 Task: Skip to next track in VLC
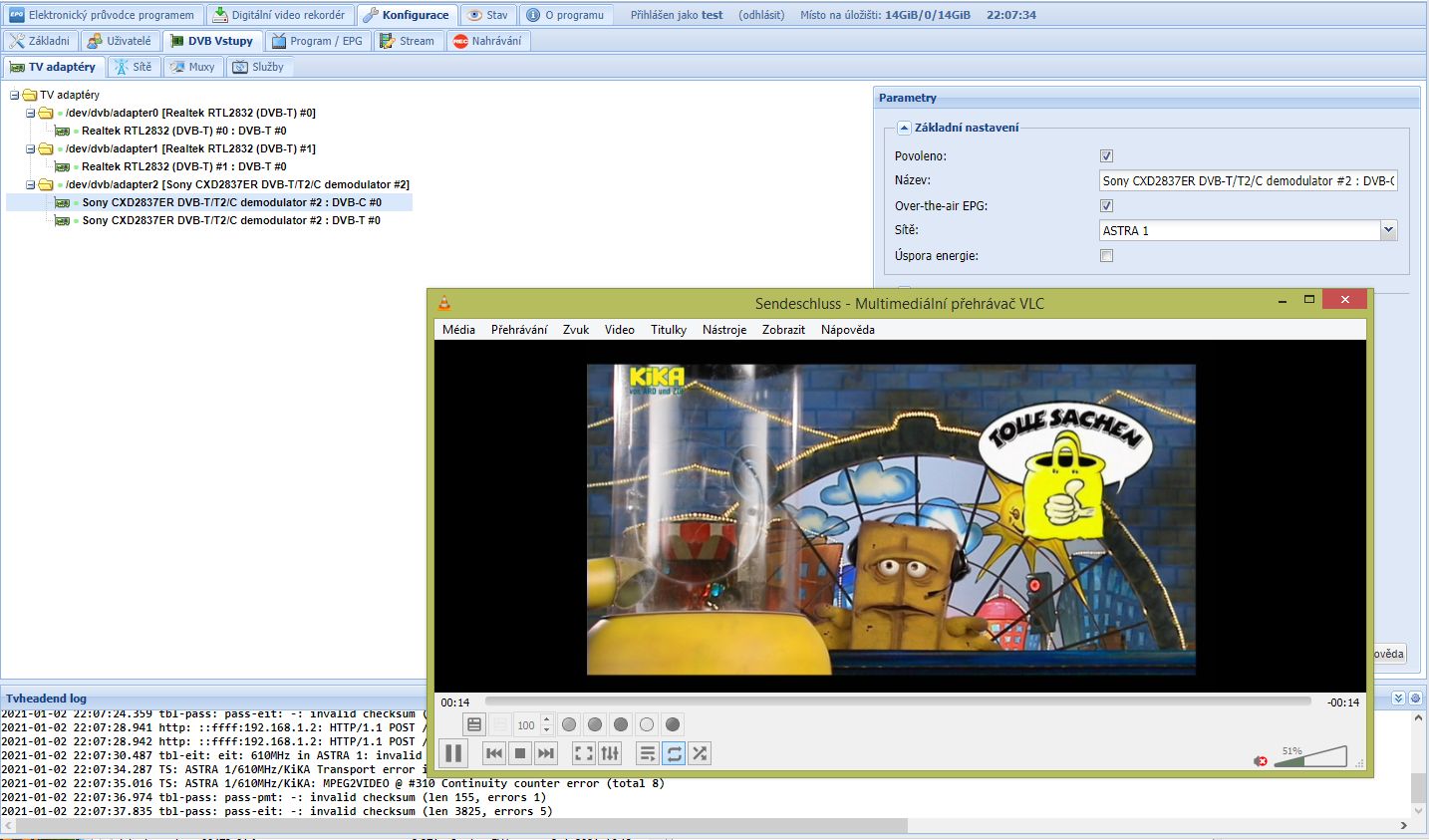(x=546, y=753)
